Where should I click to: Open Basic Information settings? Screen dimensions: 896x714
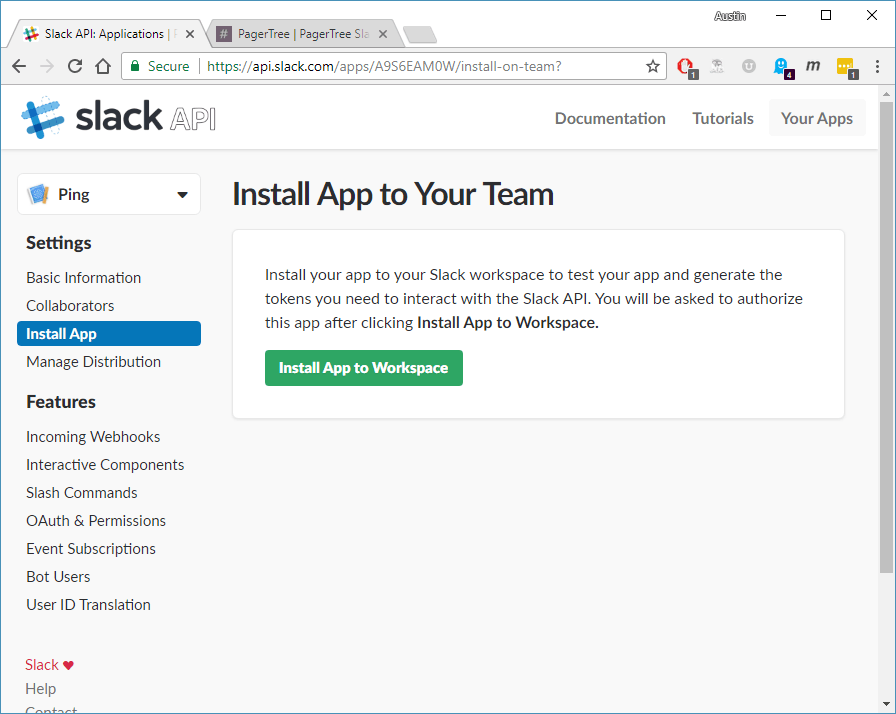(x=83, y=278)
